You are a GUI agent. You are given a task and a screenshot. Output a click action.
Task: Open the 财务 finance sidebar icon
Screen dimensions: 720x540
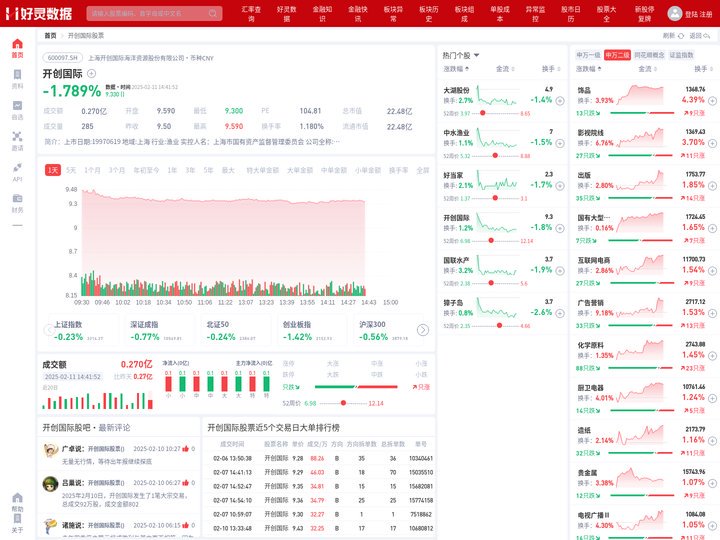pos(17,203)
